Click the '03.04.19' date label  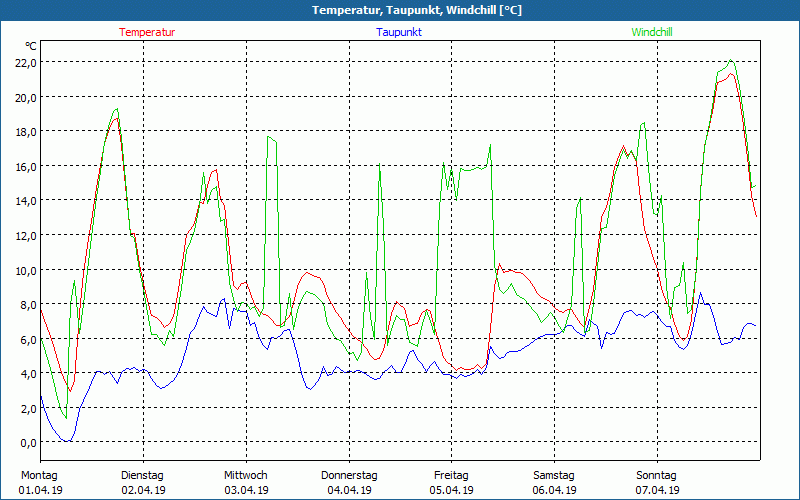[x=246, y=490]
